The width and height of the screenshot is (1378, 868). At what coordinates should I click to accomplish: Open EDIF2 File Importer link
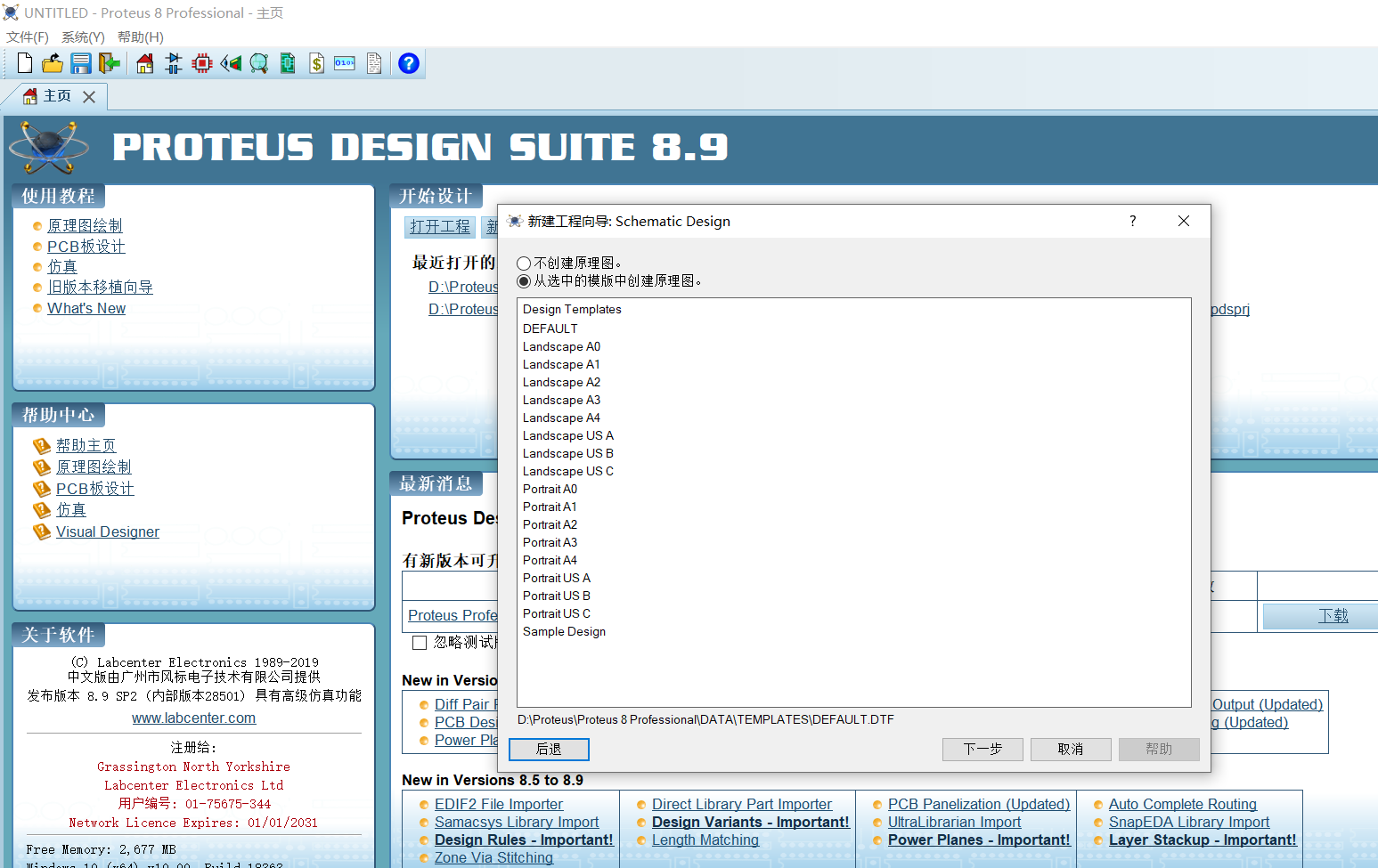(x=499, y=804)
